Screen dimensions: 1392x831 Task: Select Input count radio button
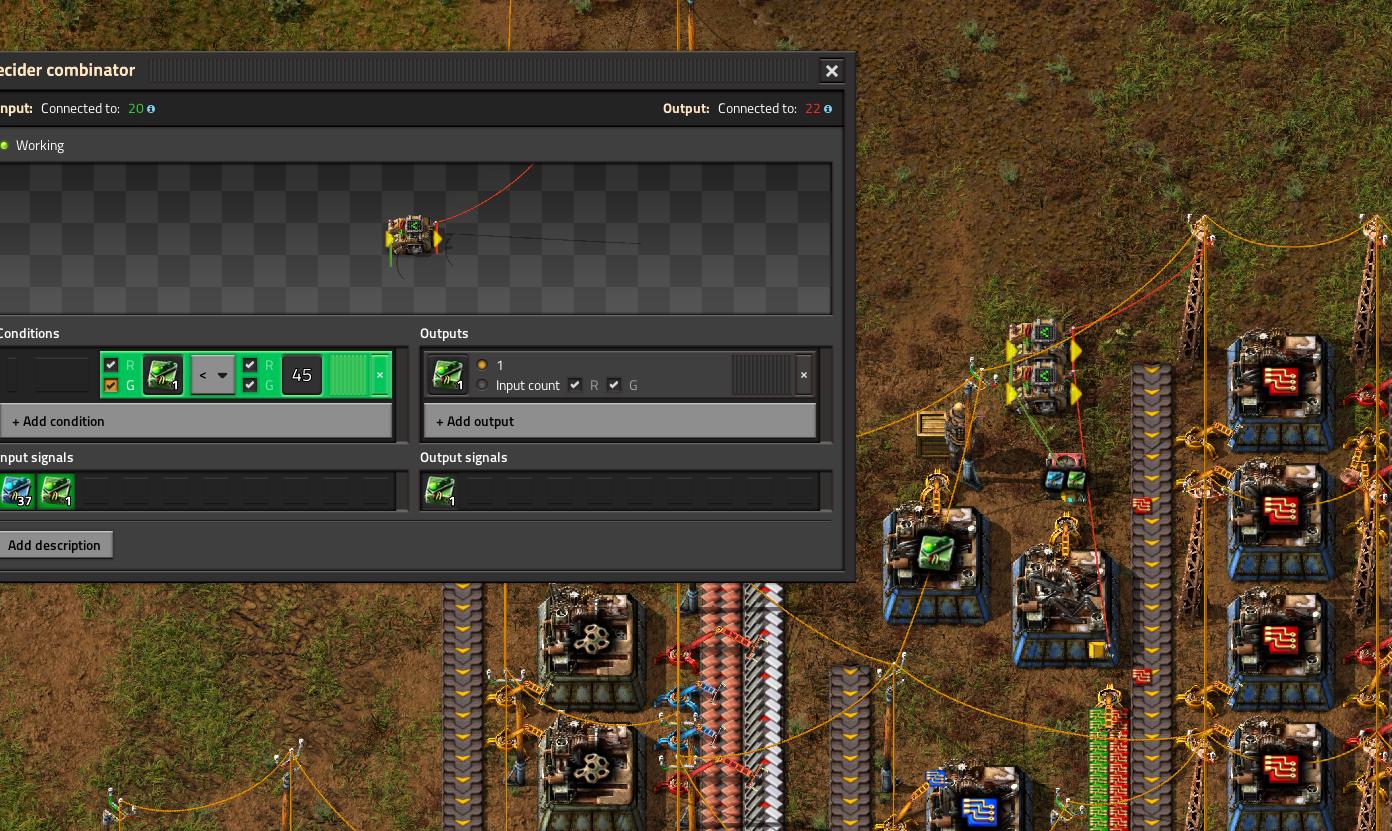[x=482, y=385]
